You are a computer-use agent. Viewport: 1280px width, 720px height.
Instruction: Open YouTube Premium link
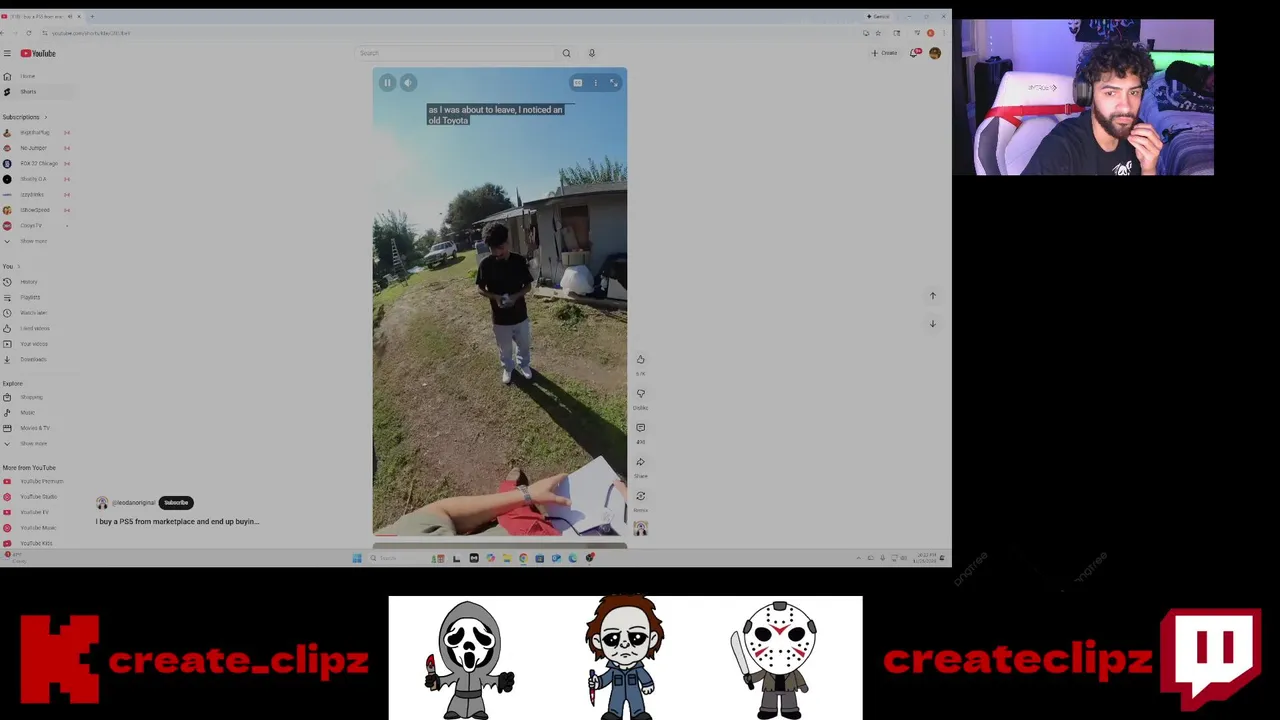[x=41, y=482]
